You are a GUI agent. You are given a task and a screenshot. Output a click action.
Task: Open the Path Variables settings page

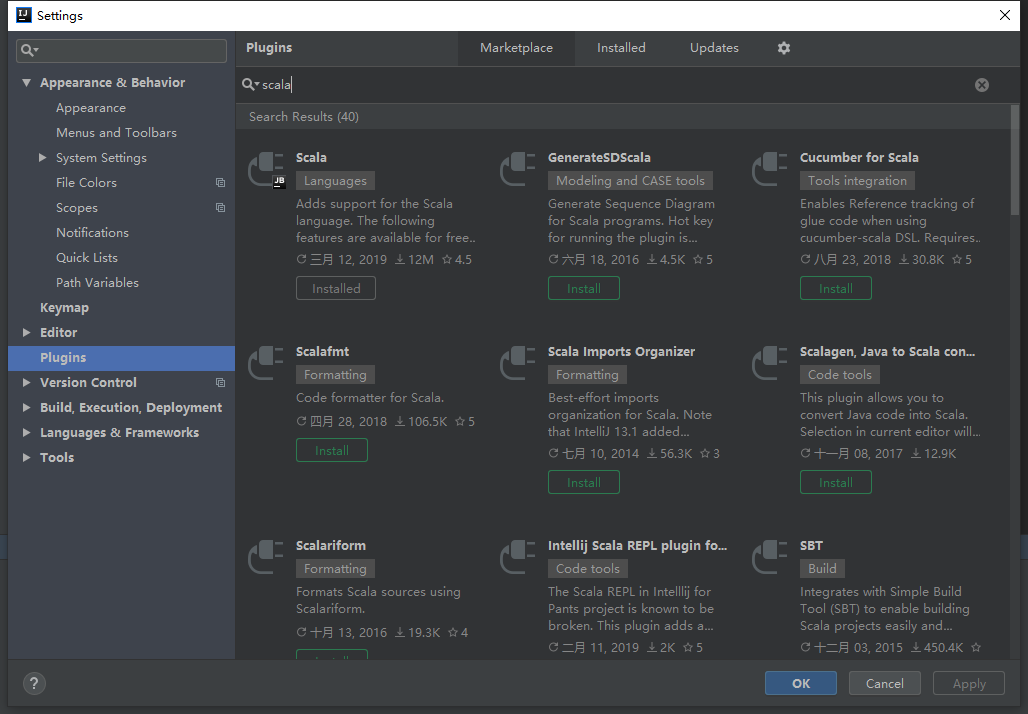pyautogui.click(x=97, y=283)
